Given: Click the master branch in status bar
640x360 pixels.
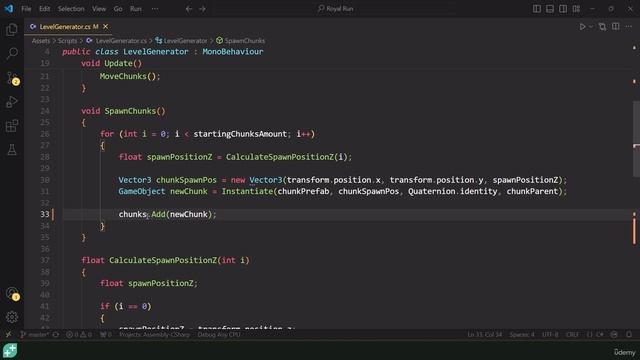Looking at the screenshot, I should (x=35, y=335).
